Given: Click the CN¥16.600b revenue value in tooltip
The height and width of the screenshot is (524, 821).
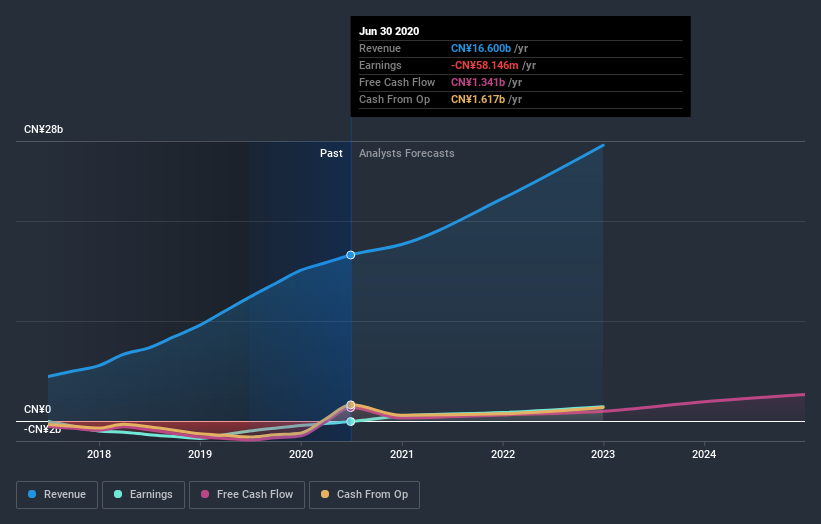Looking at the screenshot, I should (481, 49).
